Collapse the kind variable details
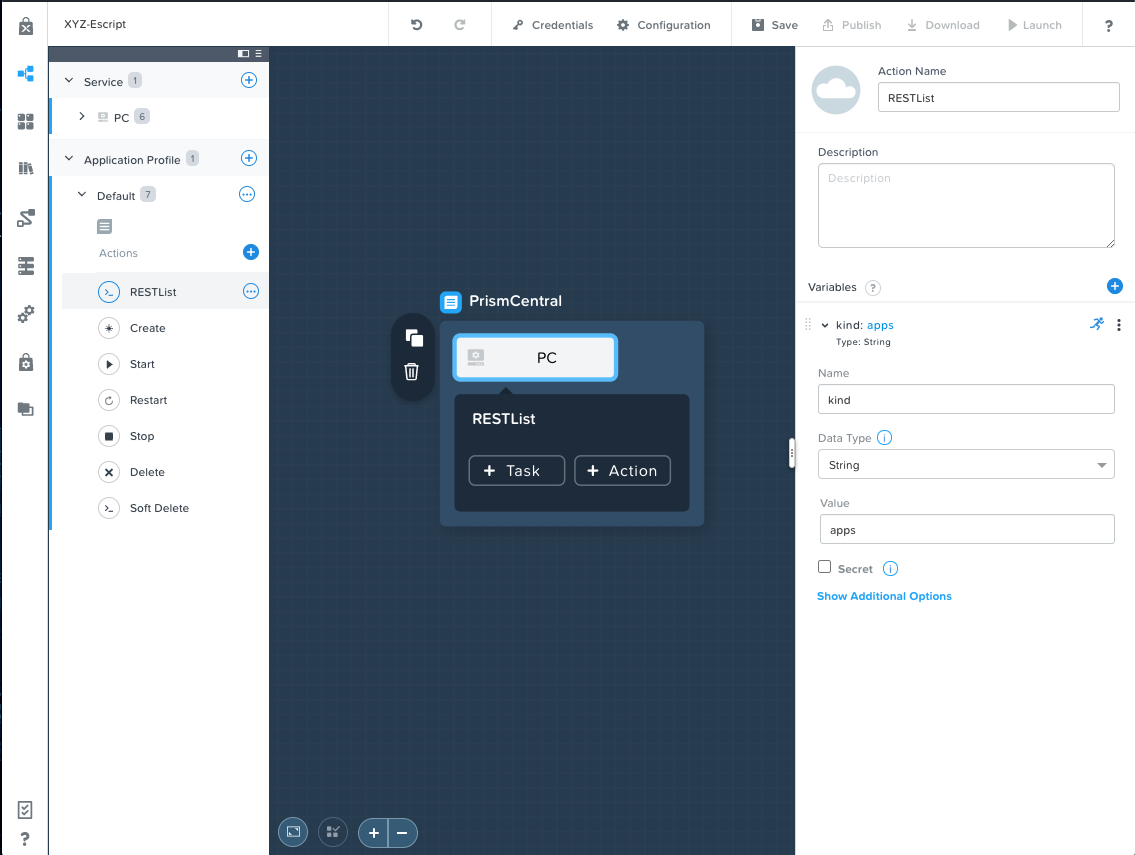 pyautogui.click(x=824, y=325)
